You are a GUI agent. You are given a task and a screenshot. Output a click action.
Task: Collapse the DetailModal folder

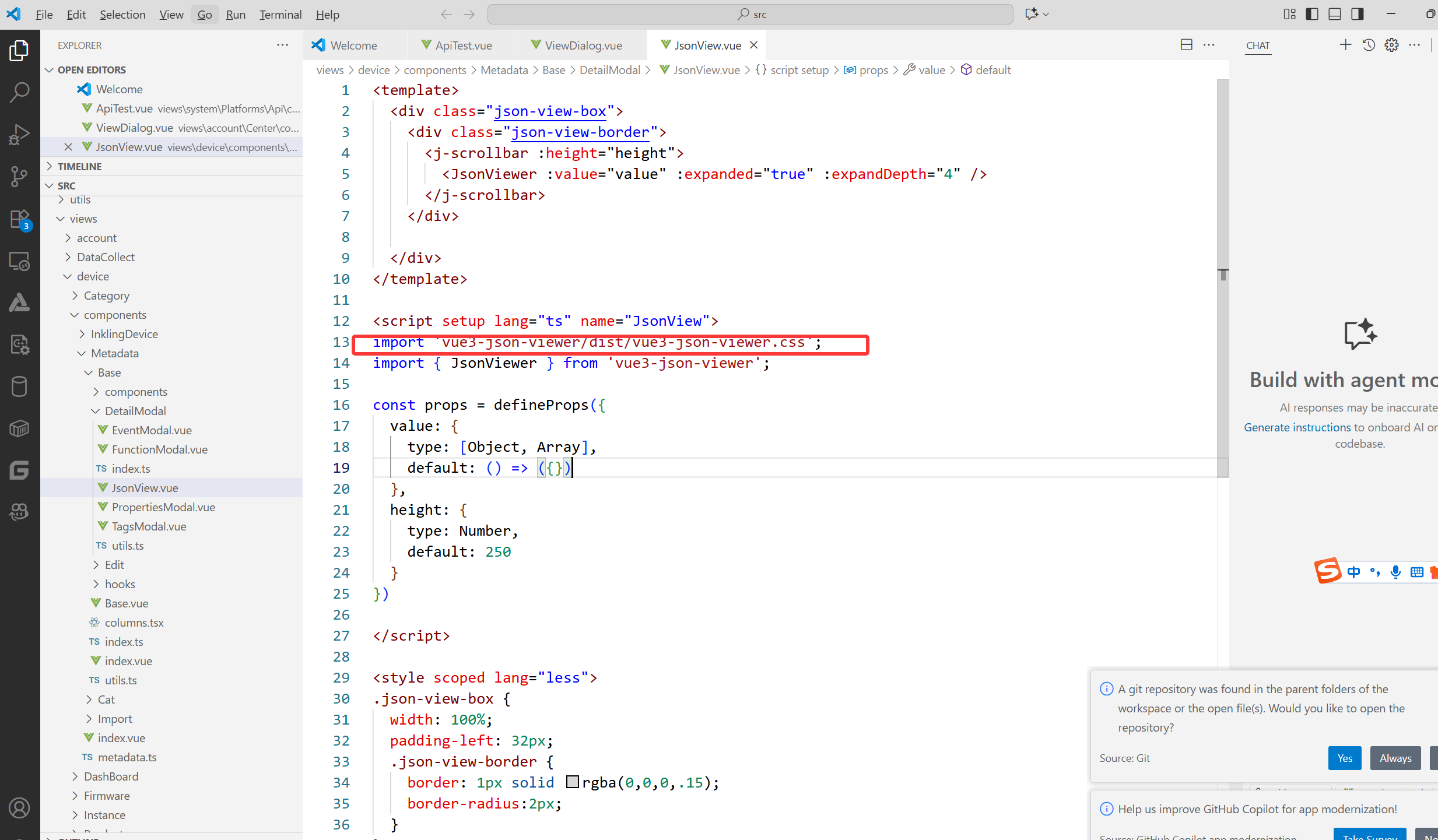coord(135,411)
